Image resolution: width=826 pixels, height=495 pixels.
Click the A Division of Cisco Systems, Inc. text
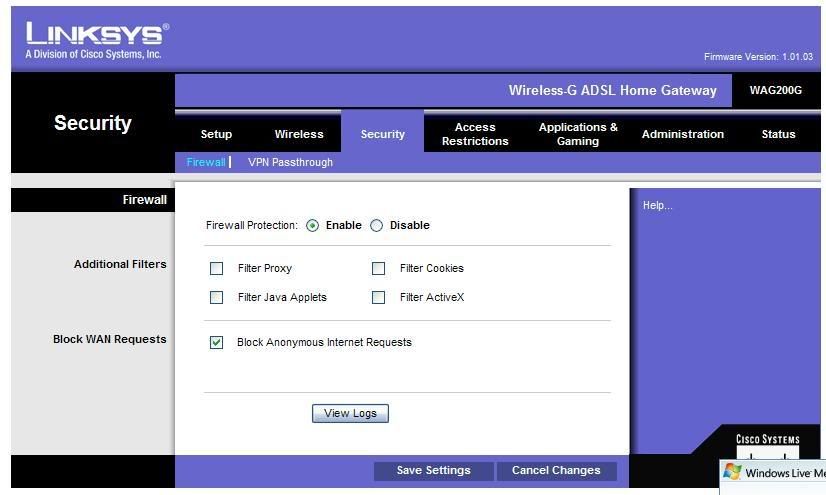[93, 54]
